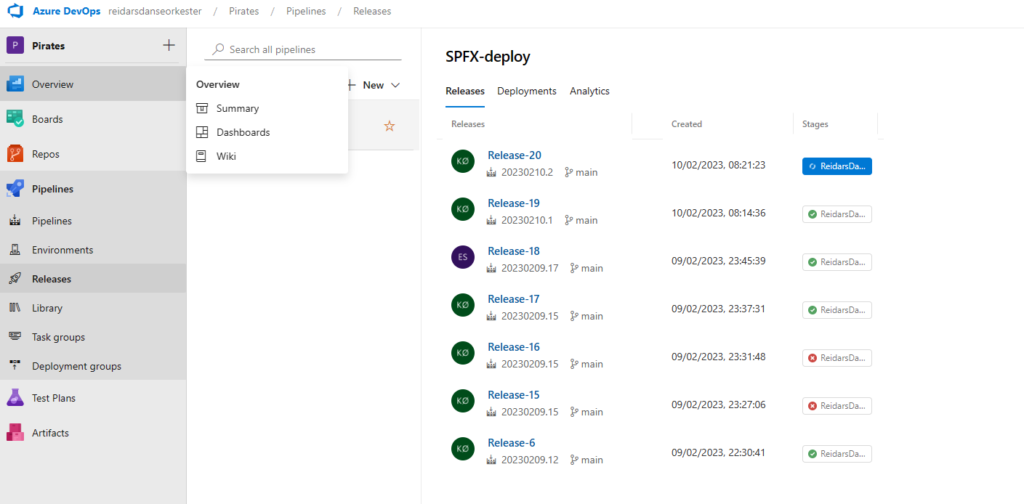Select Deployment groups in the sidebar

[x=93, y=366]
